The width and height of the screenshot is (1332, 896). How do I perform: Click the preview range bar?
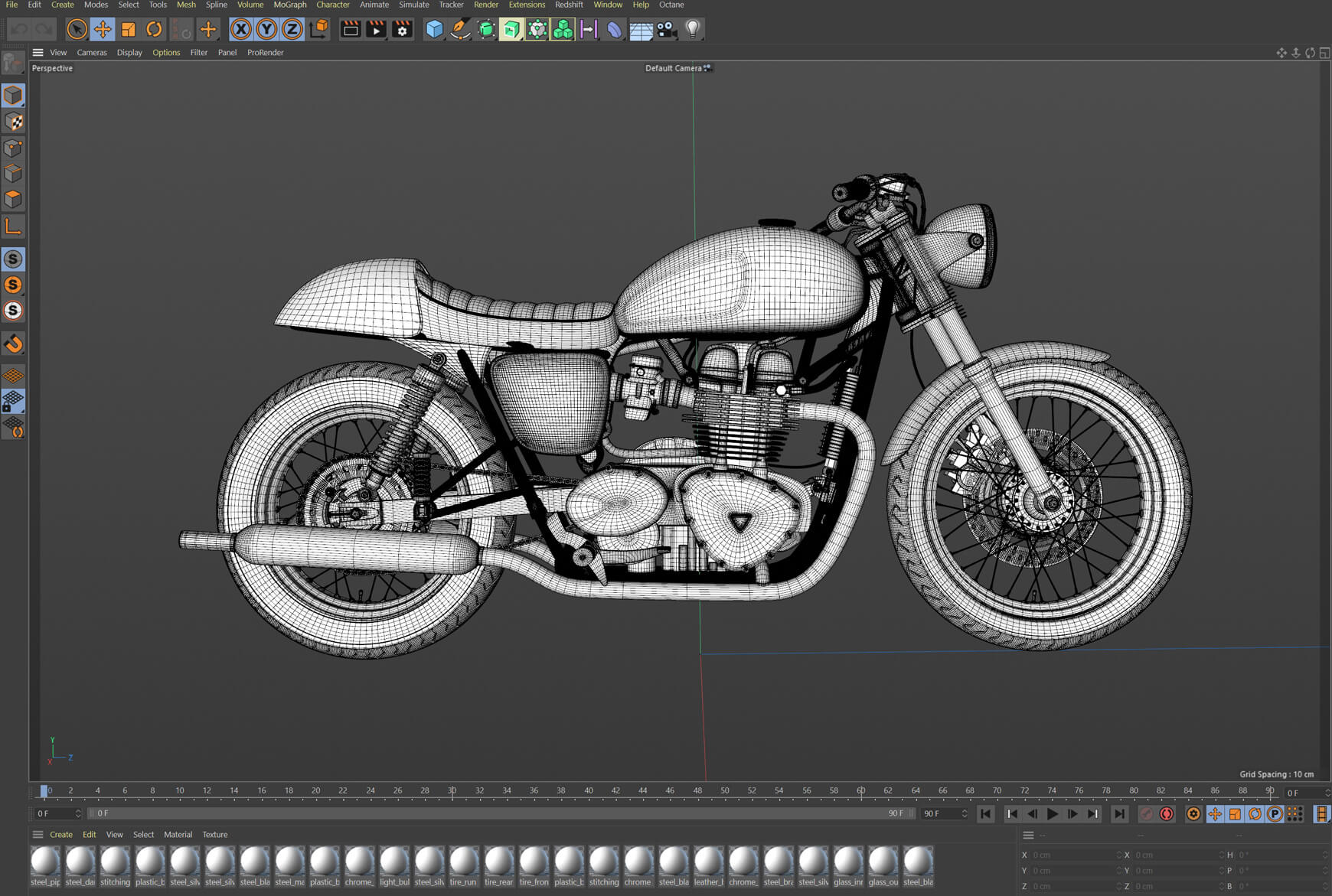[x=502, y=813]
